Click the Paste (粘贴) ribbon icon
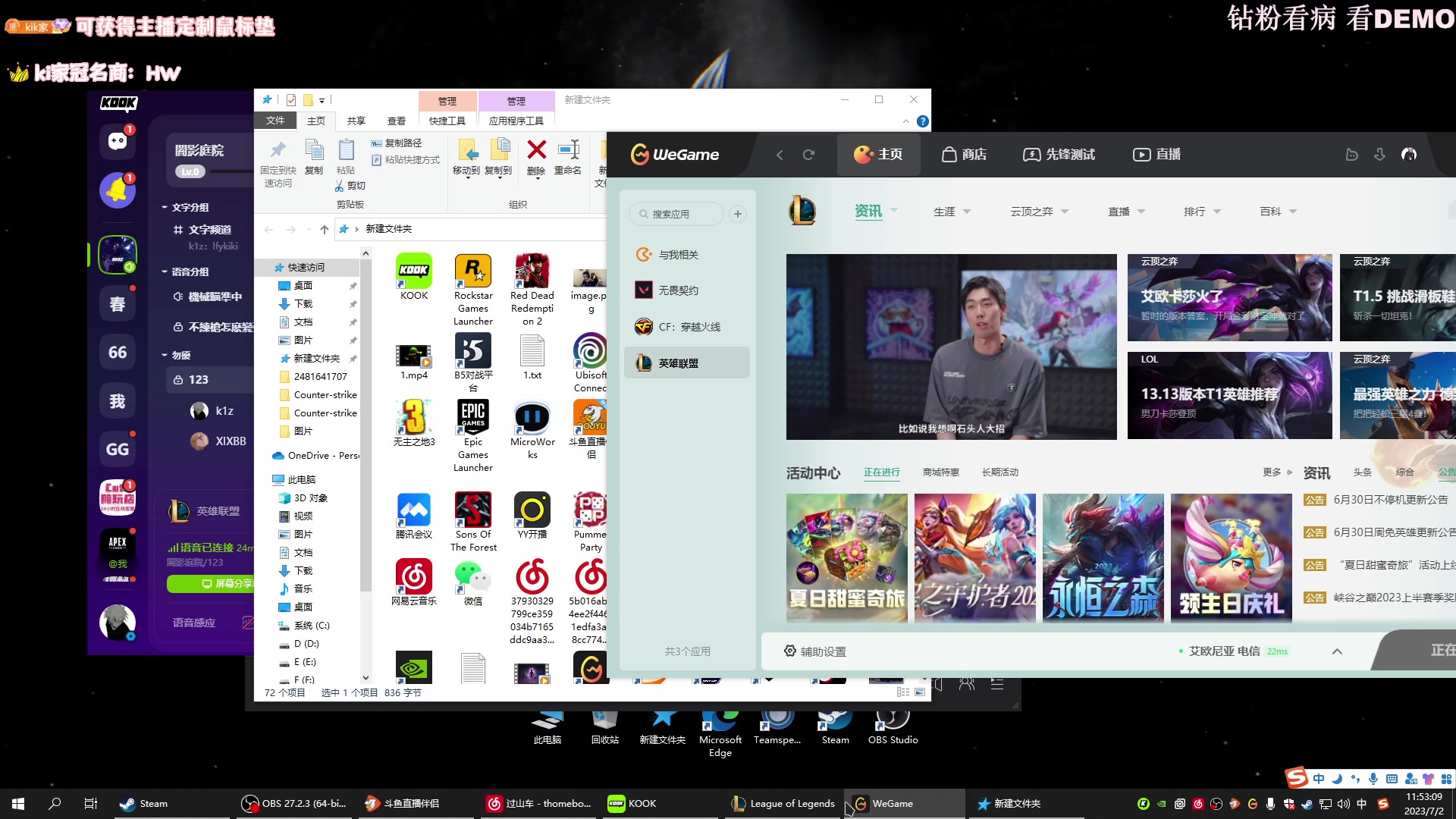 346,157
